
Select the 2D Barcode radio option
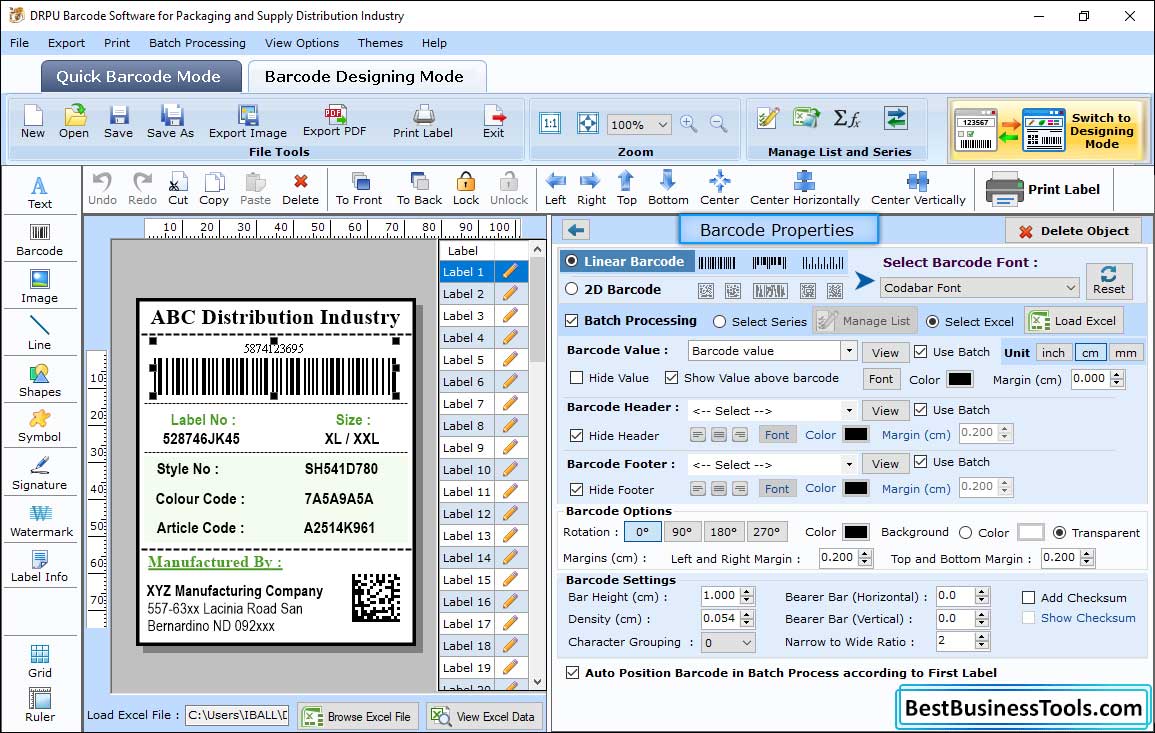pyautogui.click(x=572, y=289)
